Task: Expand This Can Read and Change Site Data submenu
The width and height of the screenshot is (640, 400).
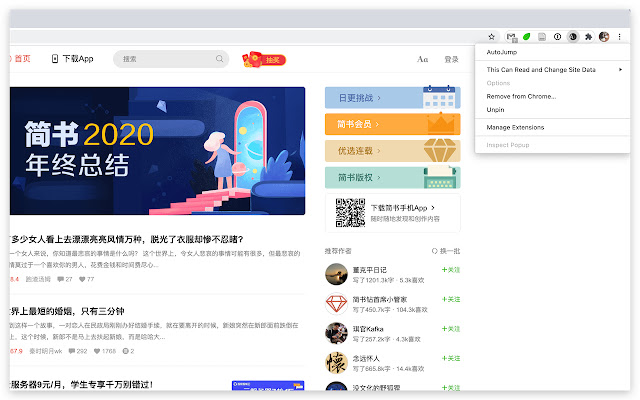Action: coord(553,70)
